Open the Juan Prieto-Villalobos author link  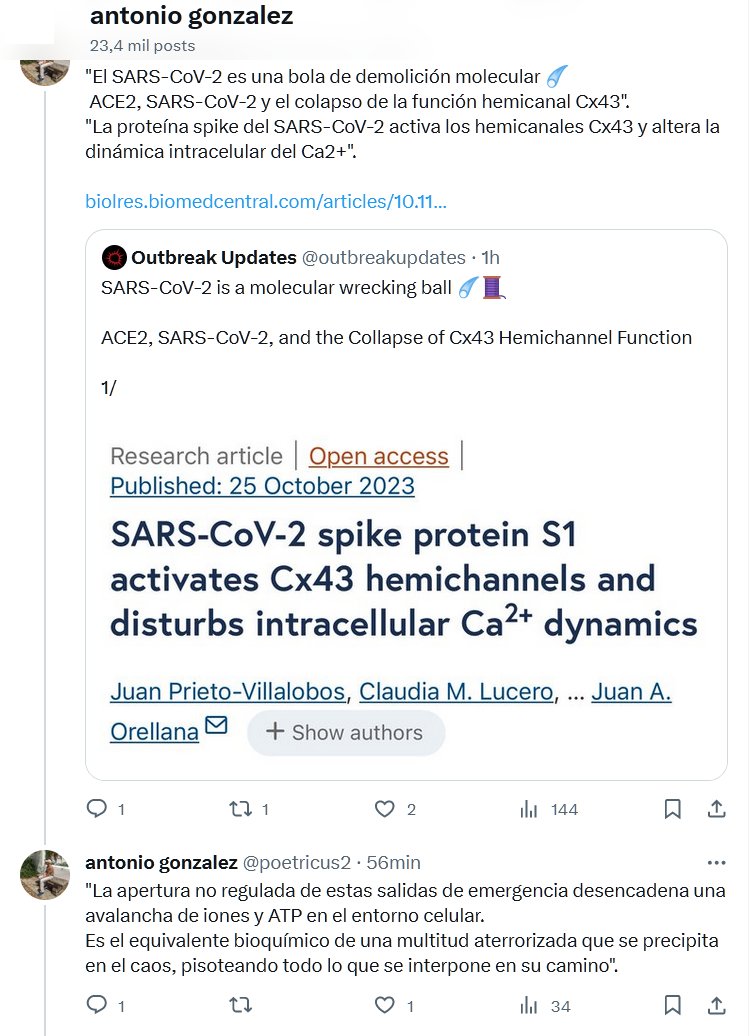tap(228, 691)
